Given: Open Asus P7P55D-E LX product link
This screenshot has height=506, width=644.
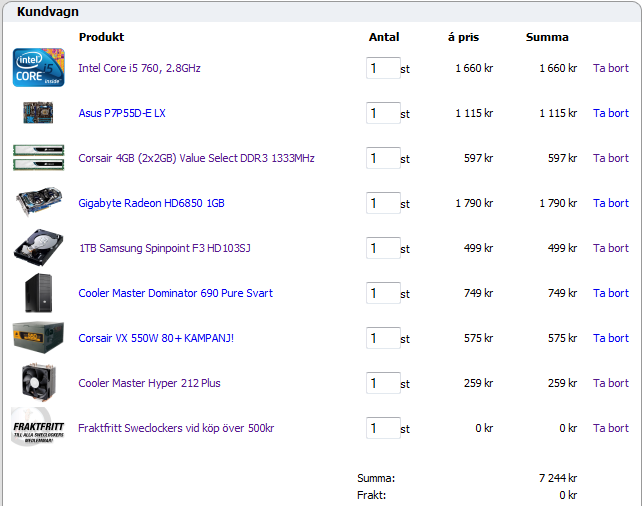Looking at the screenshot, I should coord(122,113).
